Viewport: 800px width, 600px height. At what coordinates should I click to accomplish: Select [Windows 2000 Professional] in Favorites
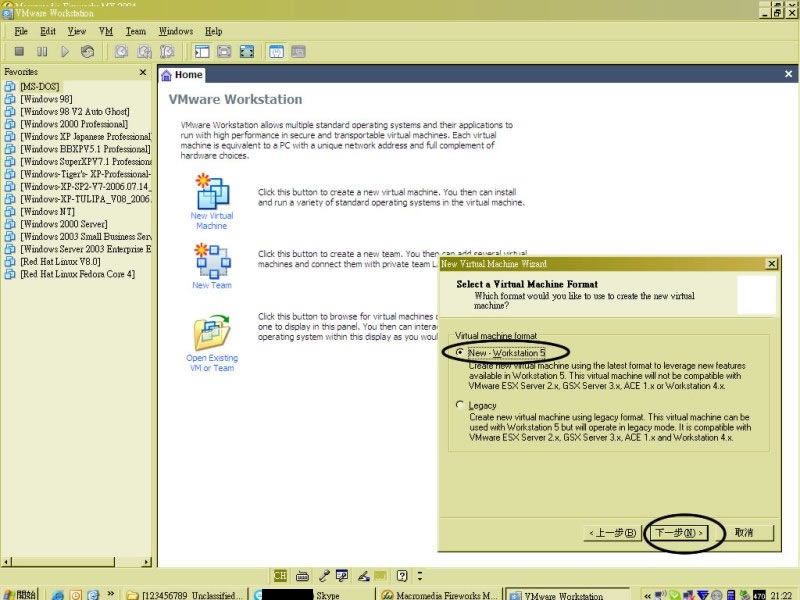pyautogui.click(x=74, y=124)
